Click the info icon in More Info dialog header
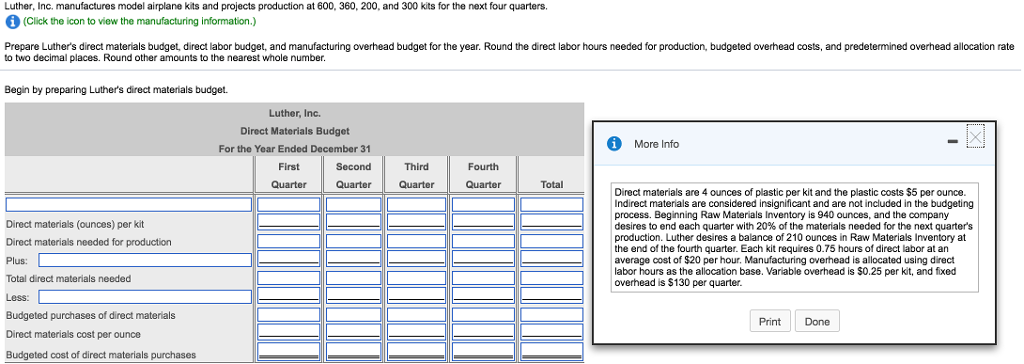This screenshot has height=364, width=1024. (x=615, y=144)
